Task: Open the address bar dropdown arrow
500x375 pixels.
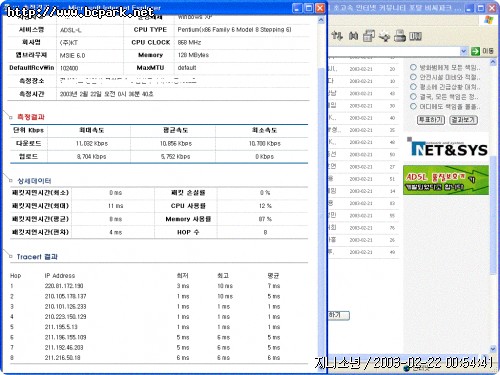Action: pyautogui.click(x=464, y=51)
